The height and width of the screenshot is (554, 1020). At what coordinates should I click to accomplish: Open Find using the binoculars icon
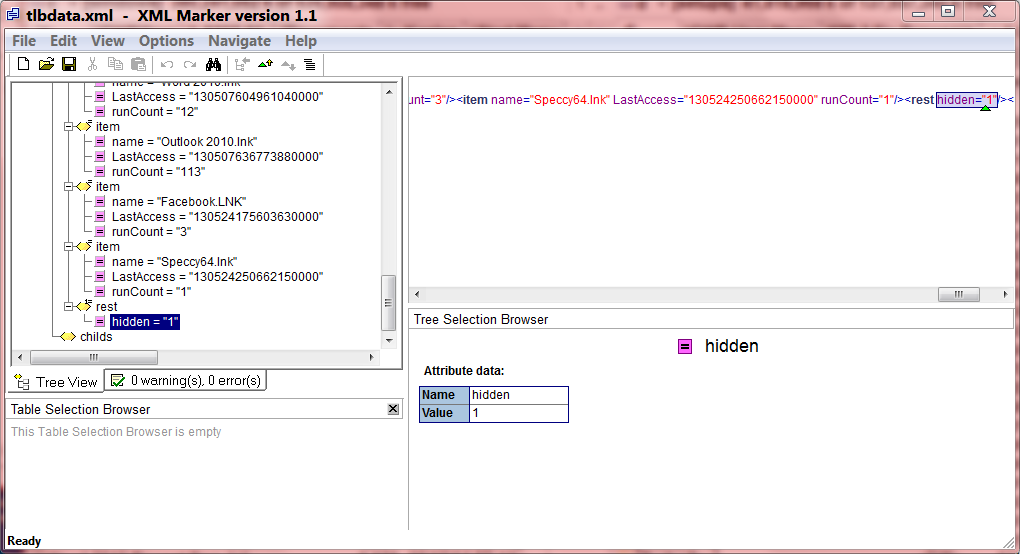pyautogui.click(x=213, y=64)
